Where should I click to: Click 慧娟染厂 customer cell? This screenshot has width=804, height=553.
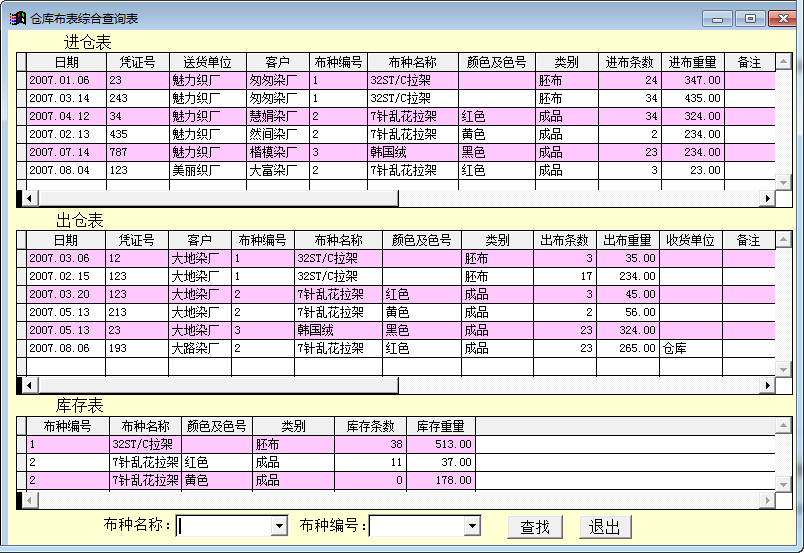tap(278, 116)
